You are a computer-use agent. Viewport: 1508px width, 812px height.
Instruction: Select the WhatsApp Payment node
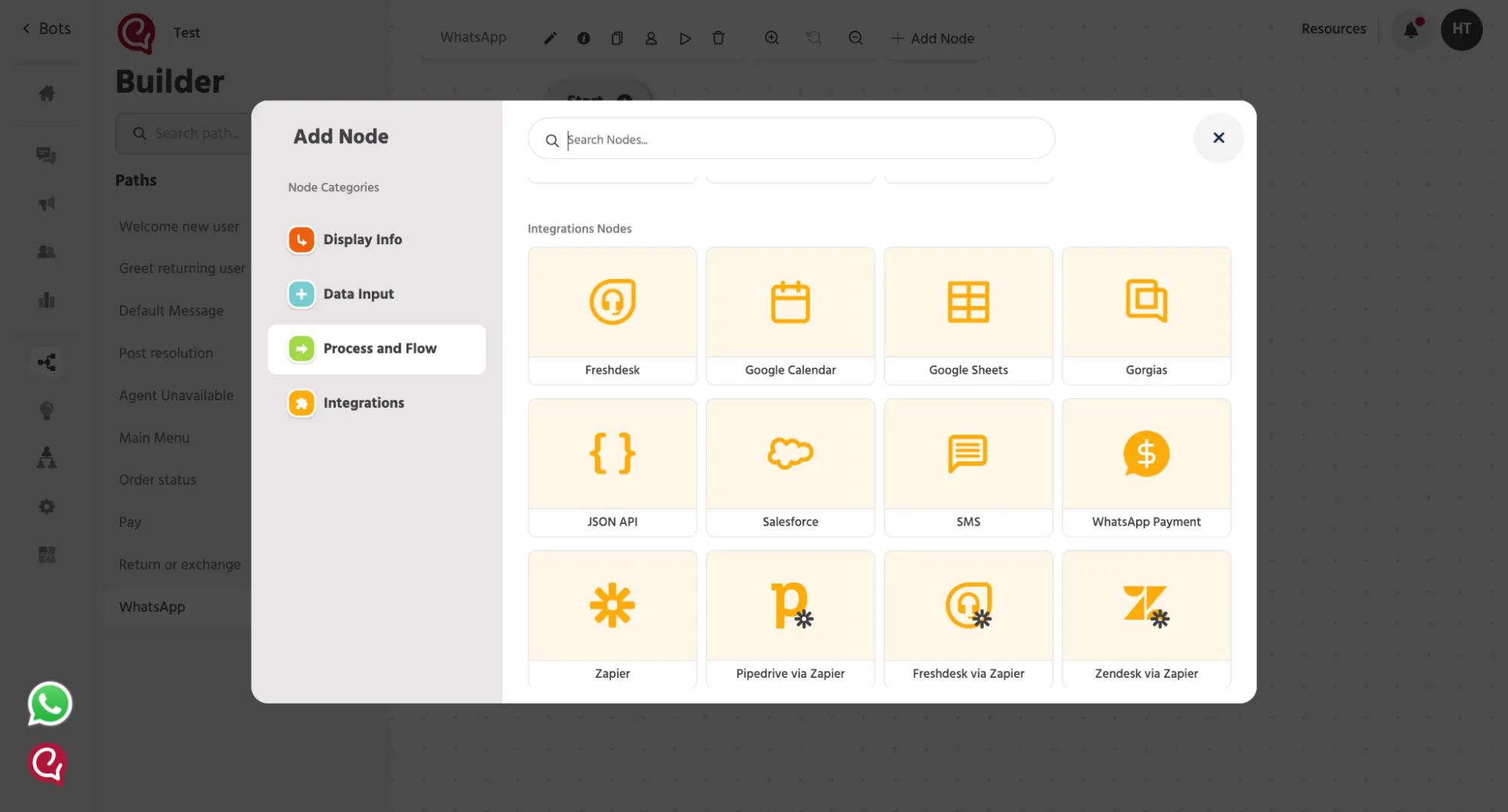point(1146,467)
